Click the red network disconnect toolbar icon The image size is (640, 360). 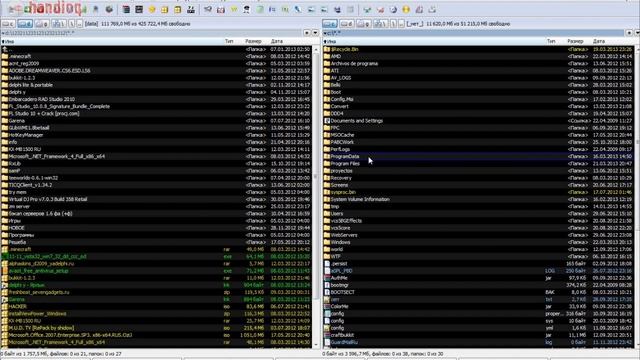pyautogui.click(x=380, y=9)
